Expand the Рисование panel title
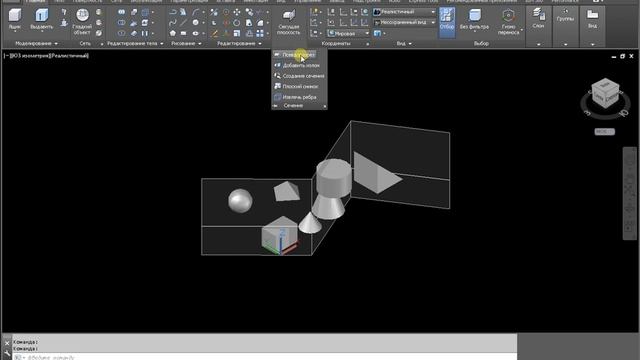Image resolution: width=640 pixels, height=360 pixels. click(186, 43)
